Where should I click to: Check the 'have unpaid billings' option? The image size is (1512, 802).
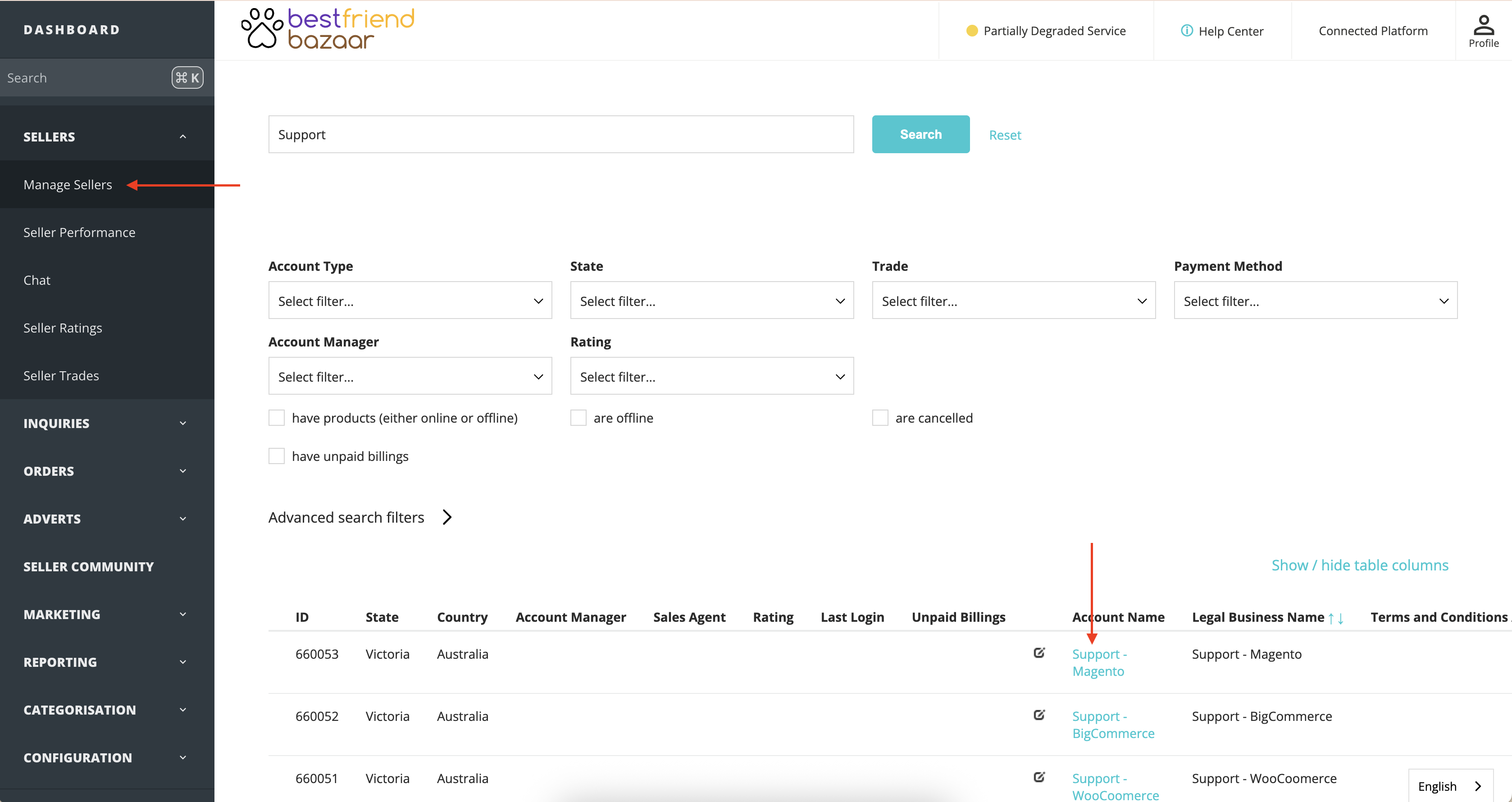[277, 456]
